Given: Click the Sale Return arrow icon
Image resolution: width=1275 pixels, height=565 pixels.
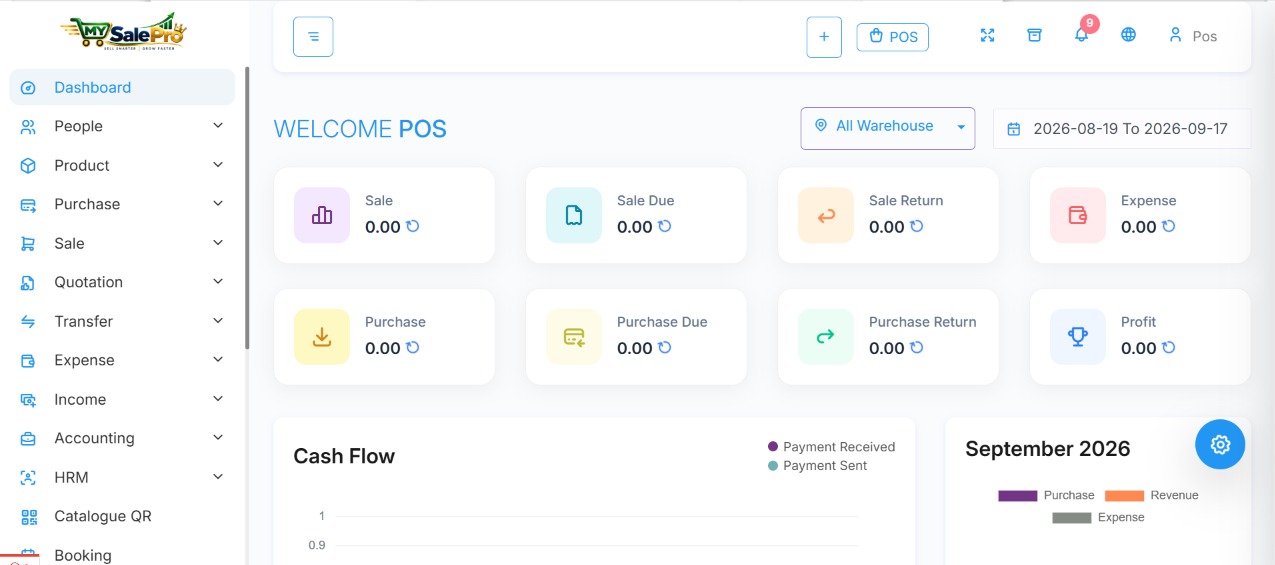Looking at the screenshot, I should [826, 215].
